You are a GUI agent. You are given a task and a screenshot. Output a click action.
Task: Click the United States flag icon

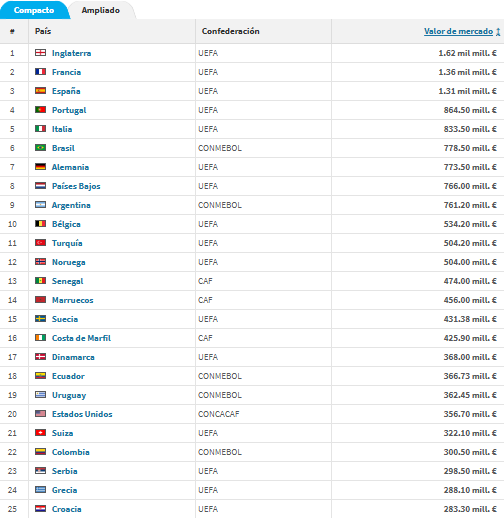pos(40,414)
